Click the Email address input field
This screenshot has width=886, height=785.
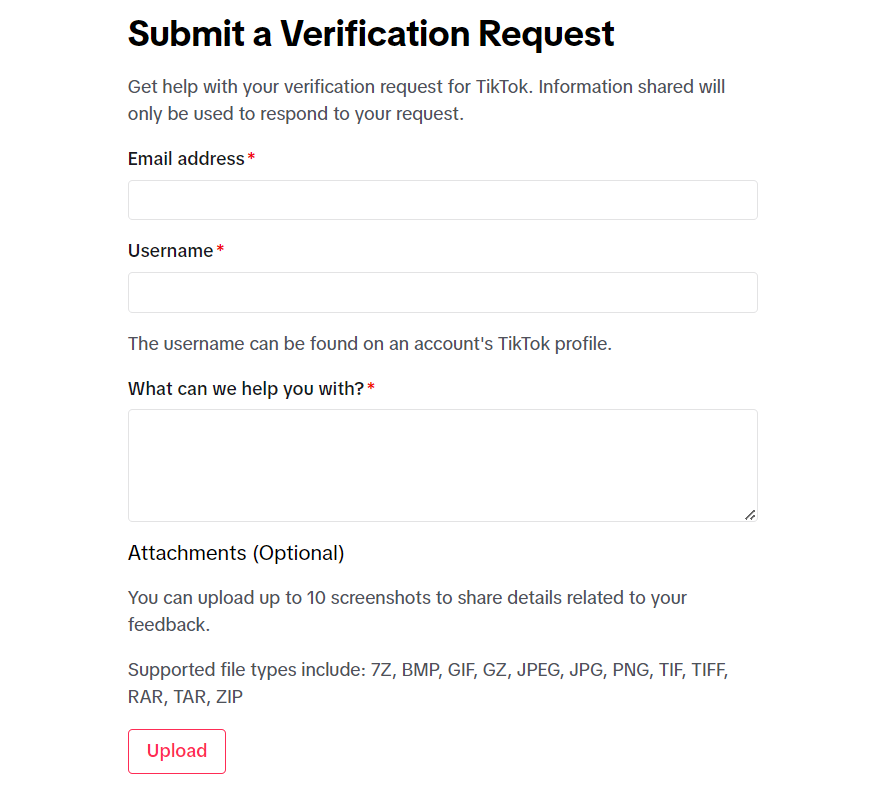[x=442, y=200]
